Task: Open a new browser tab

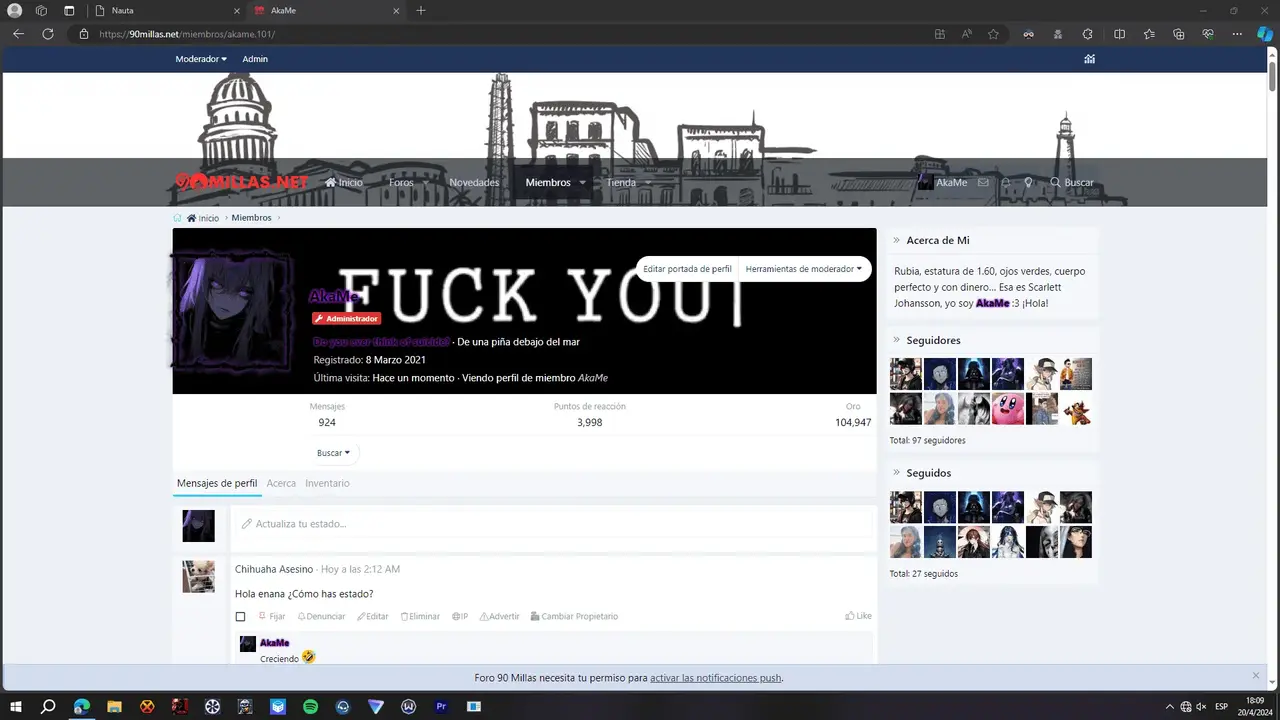Action: point(421,10)
